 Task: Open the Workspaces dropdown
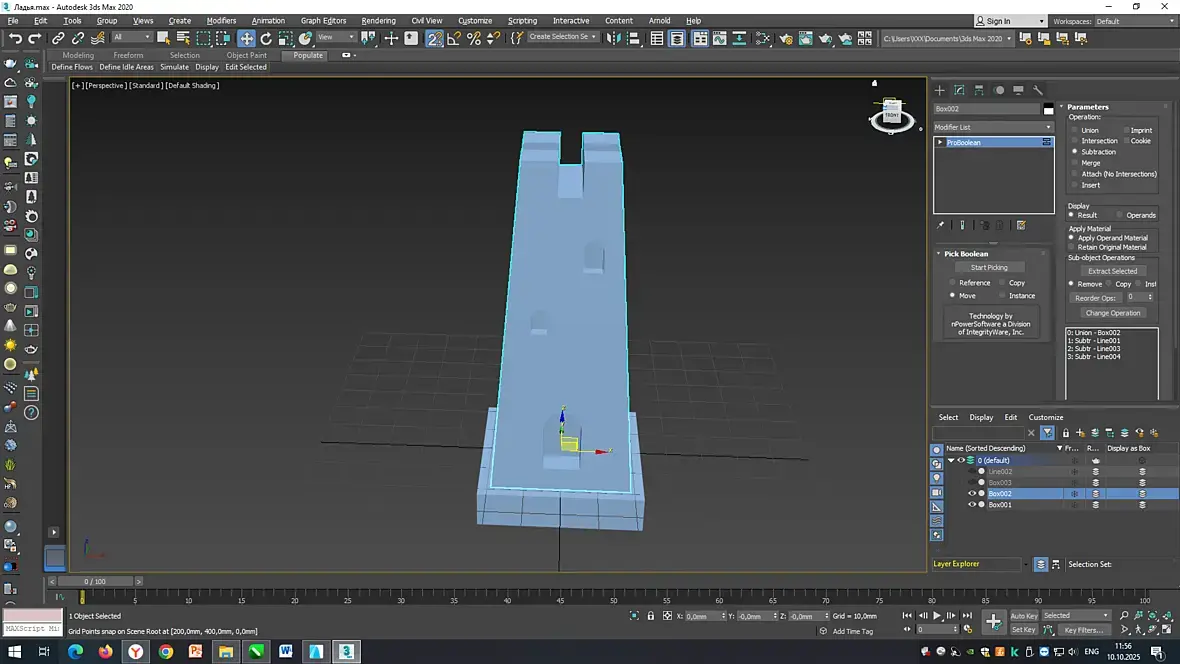[x=1134, y=21]
